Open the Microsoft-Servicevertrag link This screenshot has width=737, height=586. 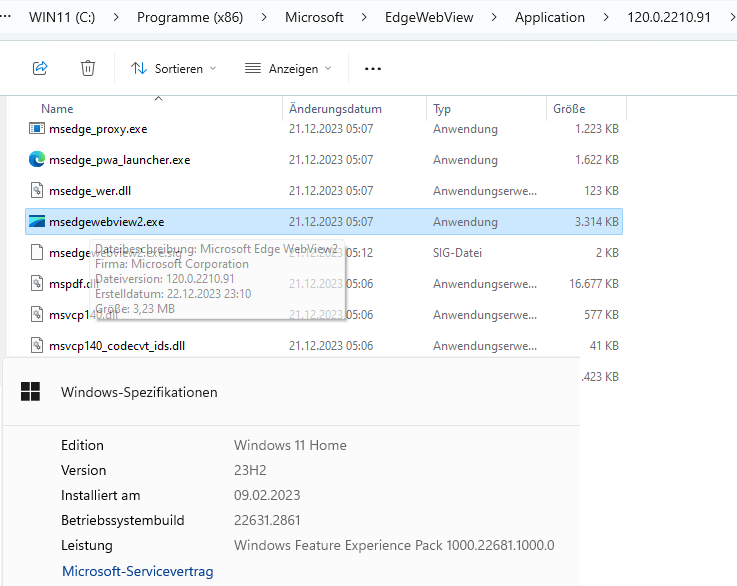click(137, 571)
